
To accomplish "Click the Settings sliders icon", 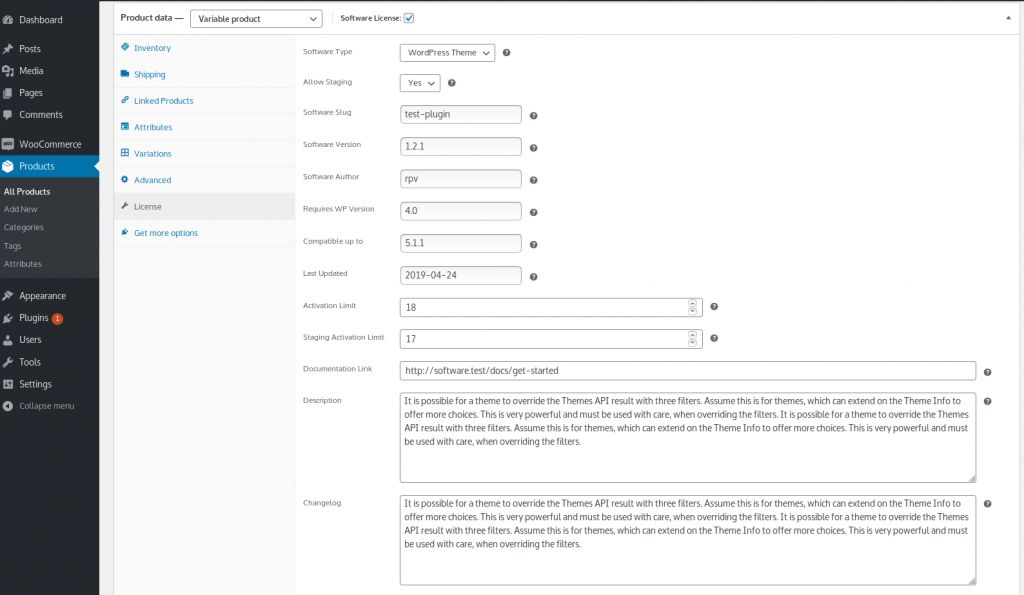I will pos(8,385).
